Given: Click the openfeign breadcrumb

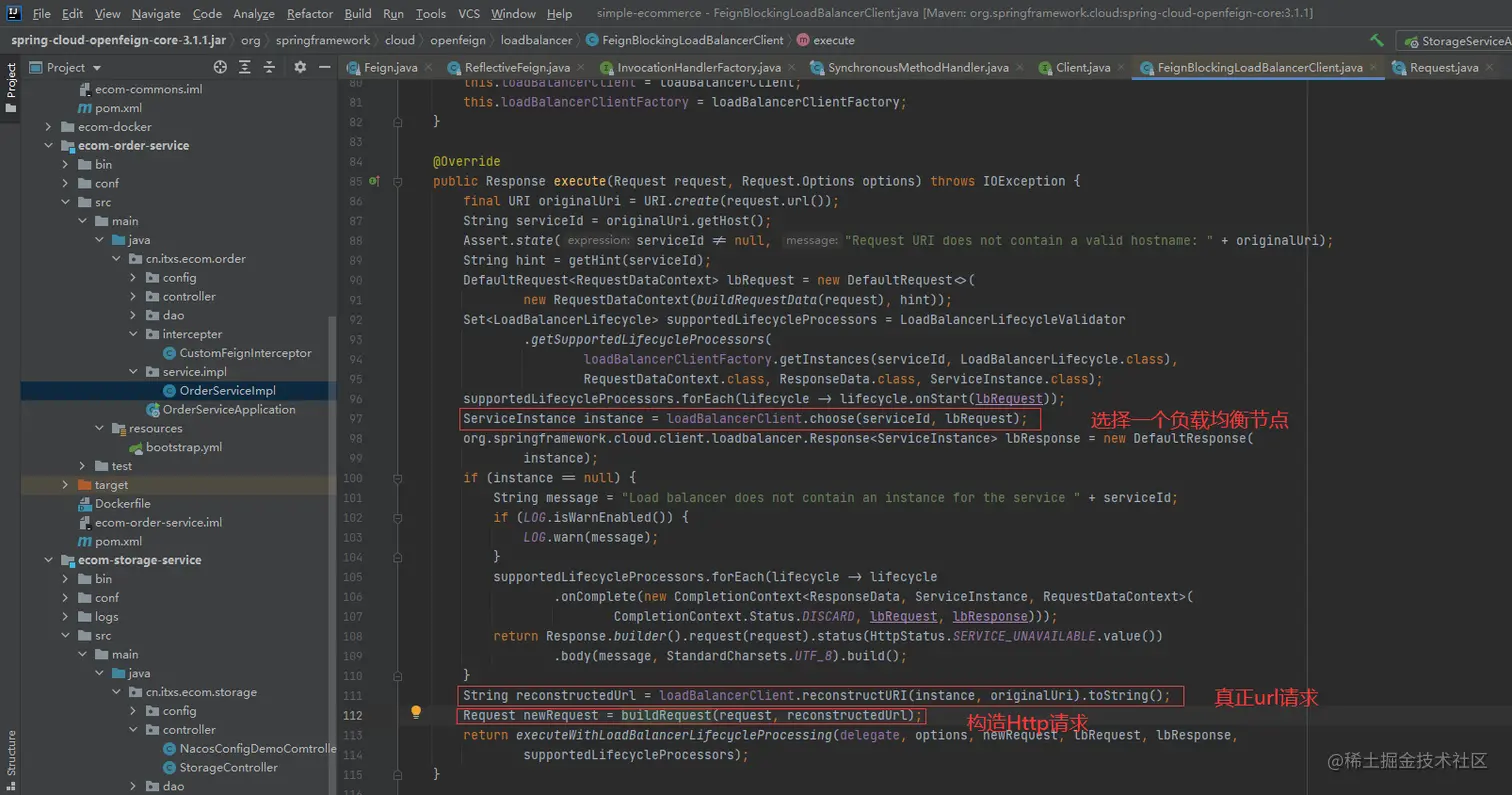Looking at the screenshot, I should 457,41.
